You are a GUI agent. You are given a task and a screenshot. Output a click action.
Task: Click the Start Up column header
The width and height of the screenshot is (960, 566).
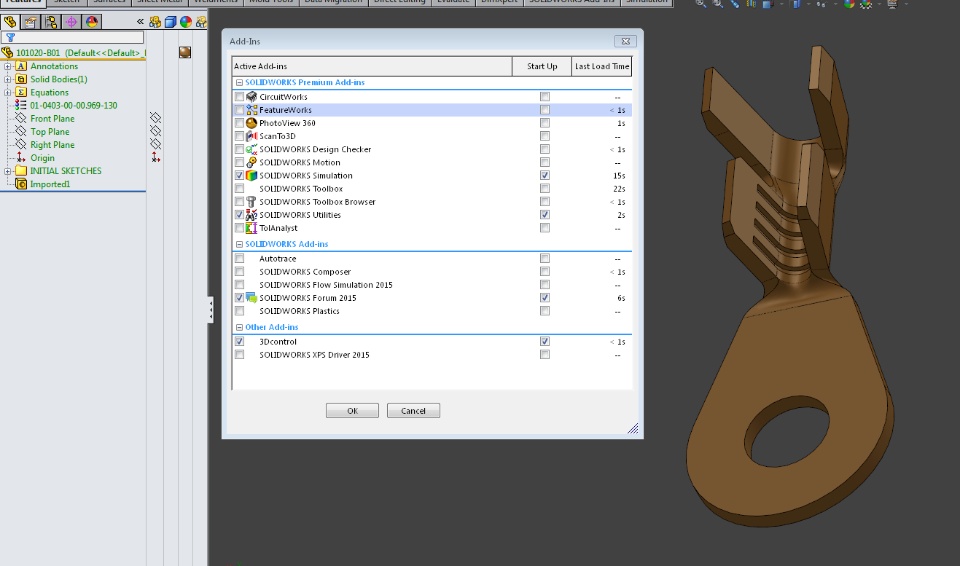click(542, 66)
